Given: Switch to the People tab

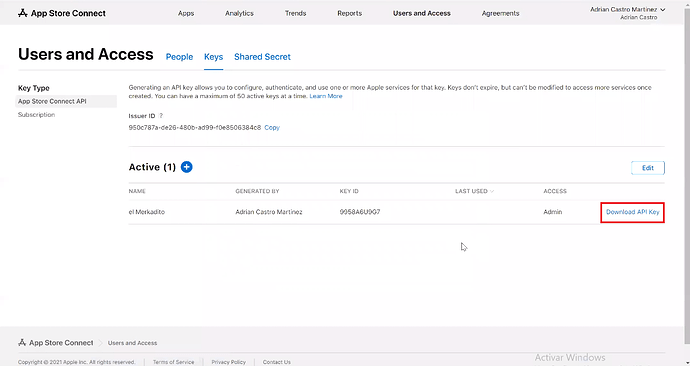Looking at the screenshot, I should tap(179, 57).
